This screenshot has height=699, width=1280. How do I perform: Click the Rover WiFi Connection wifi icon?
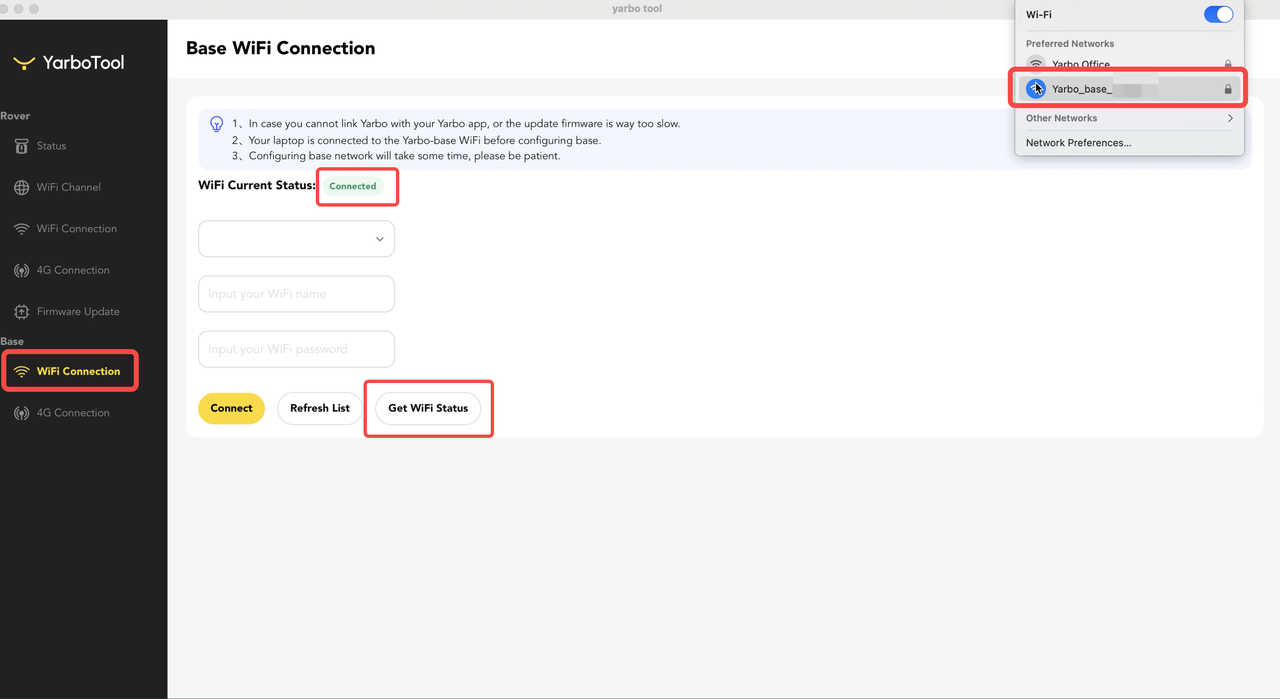[x=21, y=229]
